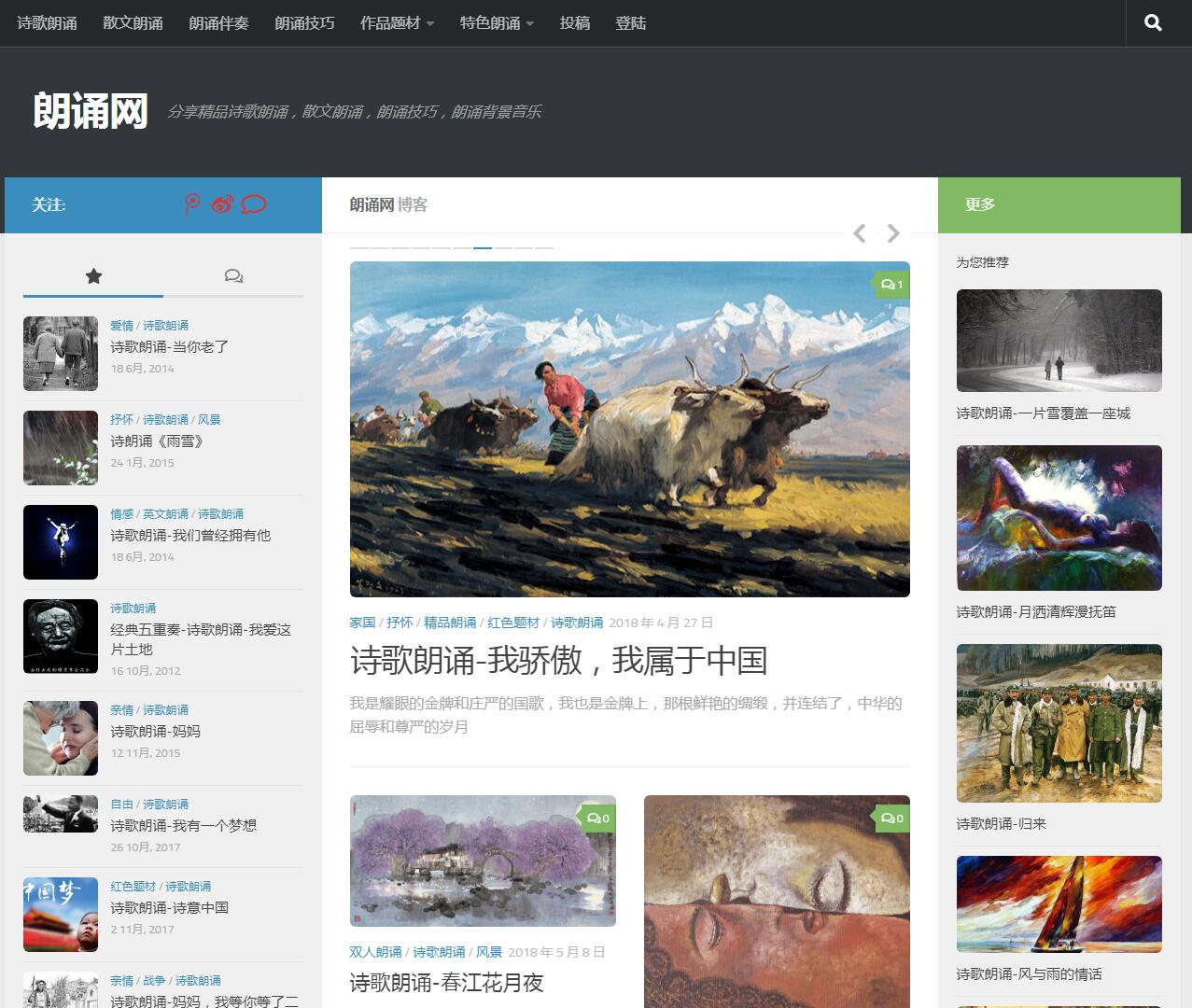The image size is (1192, 1008).
Task: Open the search magnifier icon
Action: click(1153, 23)
